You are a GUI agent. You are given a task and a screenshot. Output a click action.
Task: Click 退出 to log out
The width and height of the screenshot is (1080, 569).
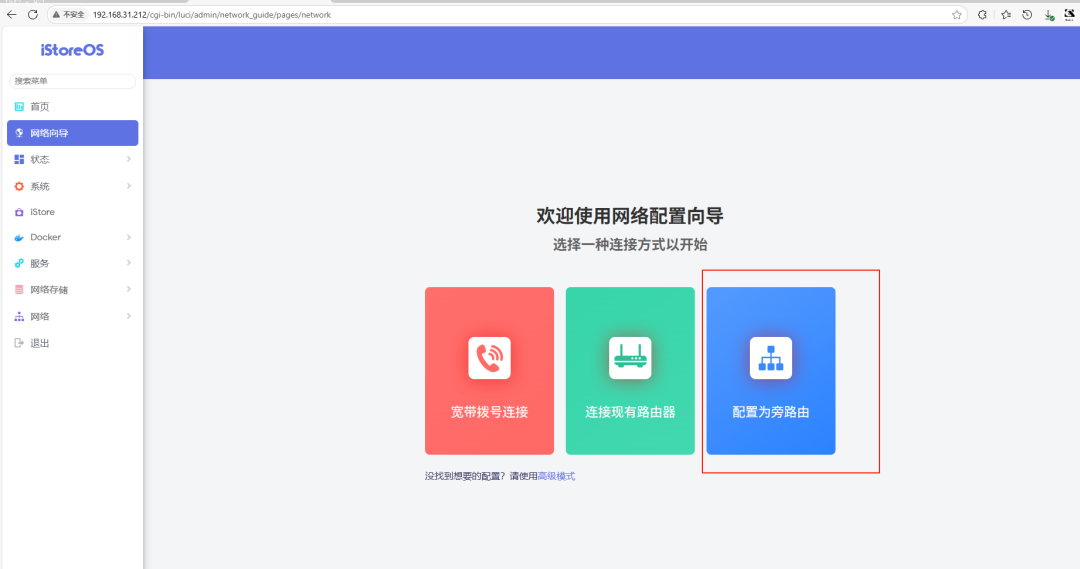pyautogui.click(x=40, y=343)
